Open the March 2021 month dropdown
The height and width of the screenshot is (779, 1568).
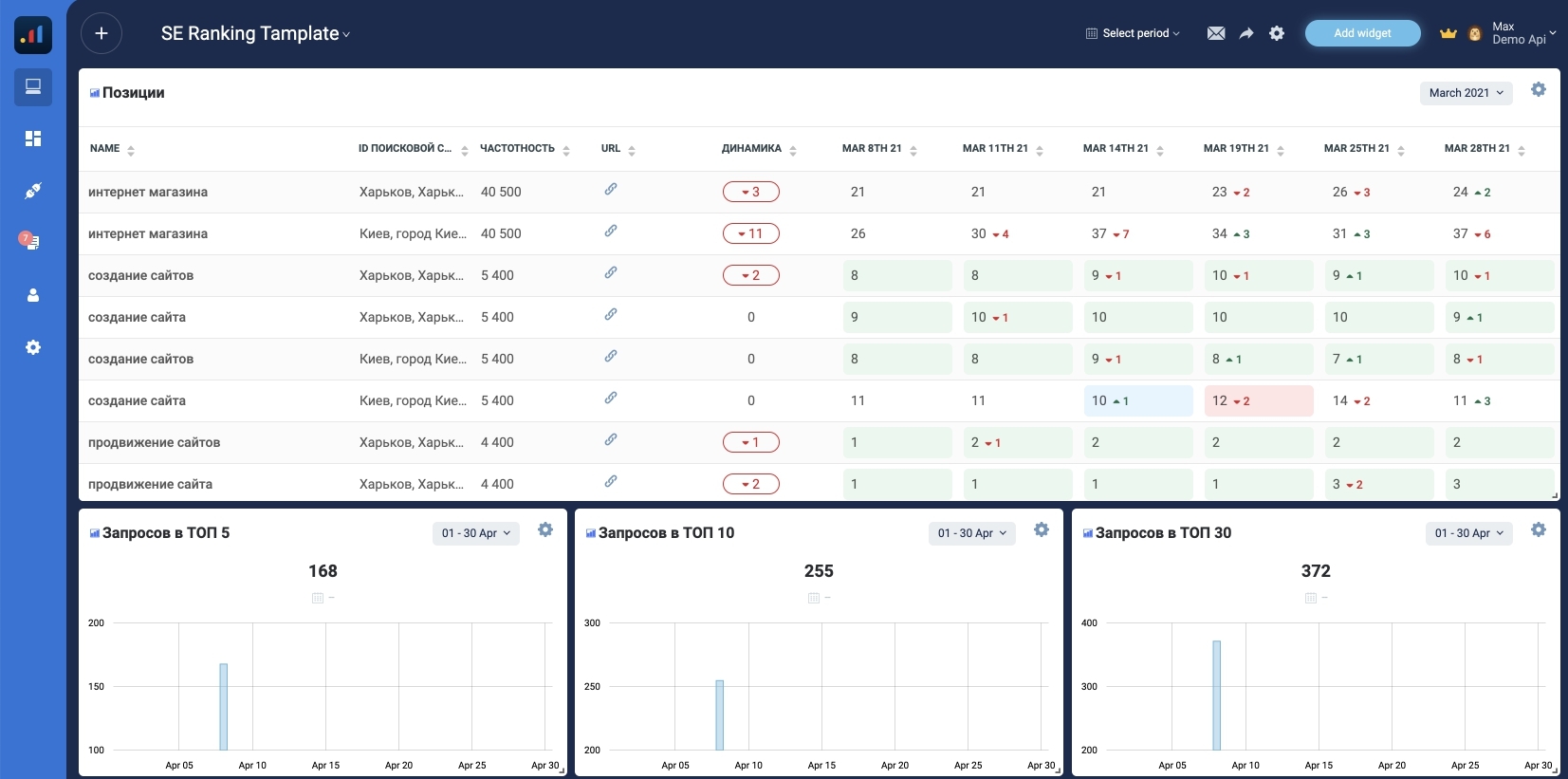pyautogui.click(x=1466, y=93)
